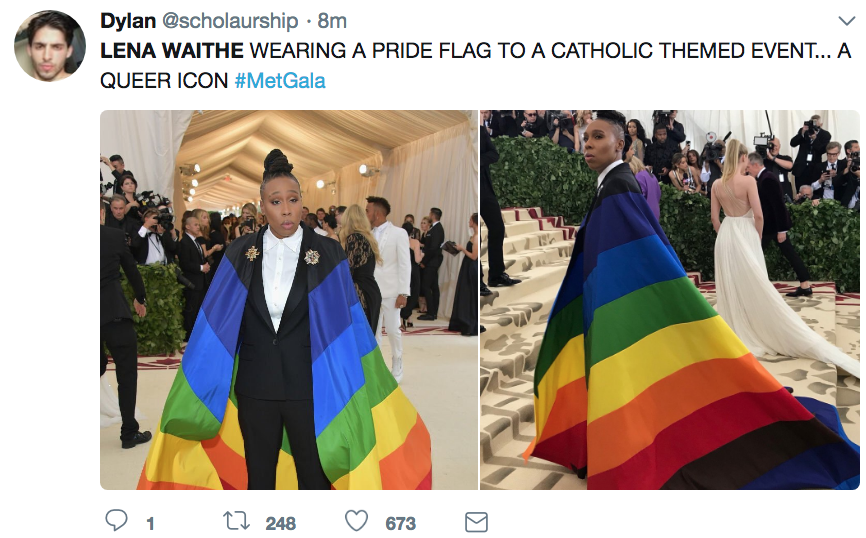Click the reply count showing 1

tap(150, 523)
